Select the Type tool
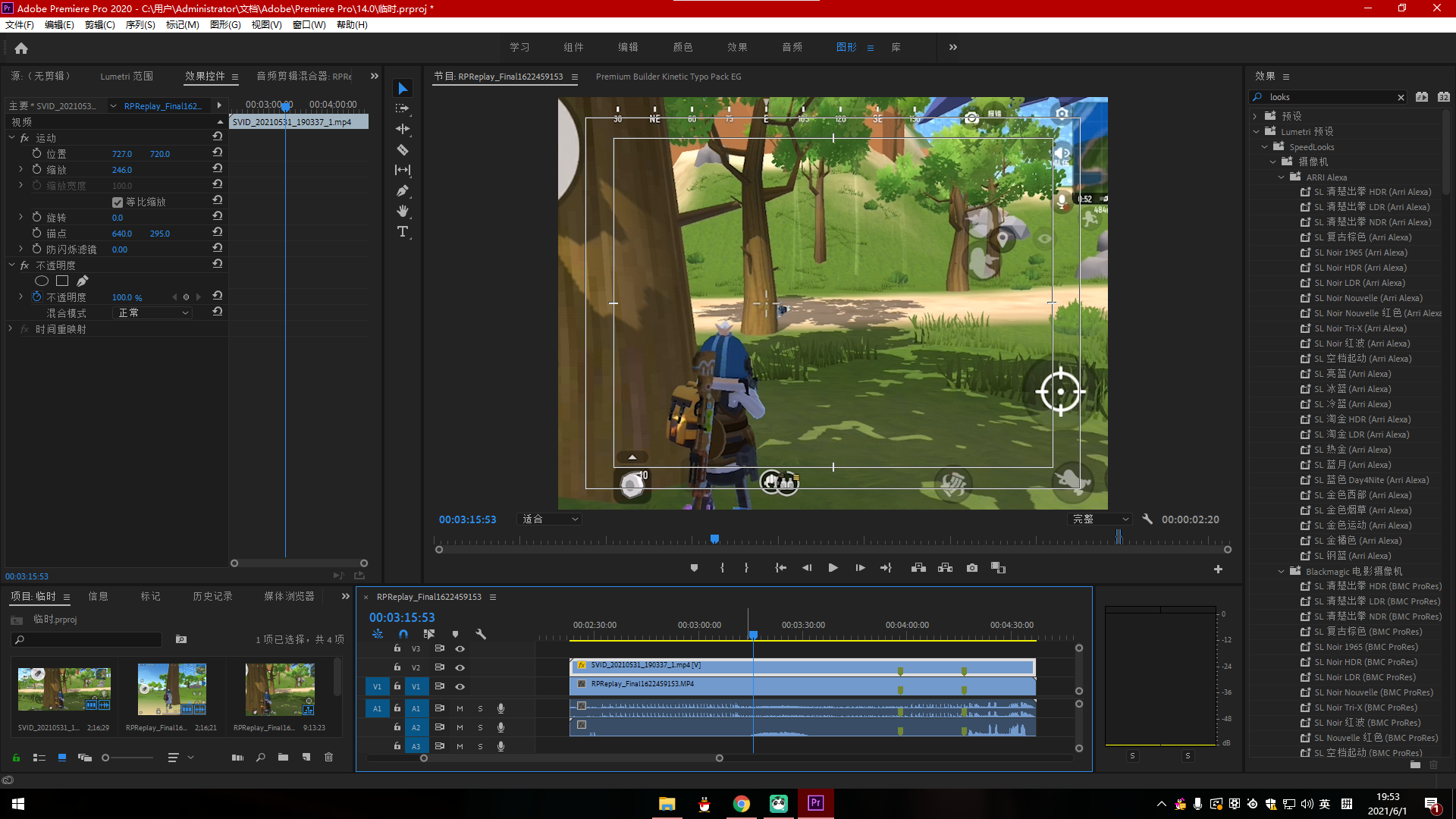 403,232
